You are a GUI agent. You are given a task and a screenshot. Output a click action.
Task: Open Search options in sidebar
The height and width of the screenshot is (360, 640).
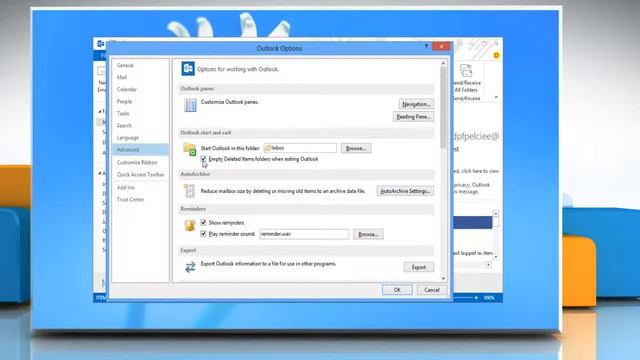tap(124, 126)
